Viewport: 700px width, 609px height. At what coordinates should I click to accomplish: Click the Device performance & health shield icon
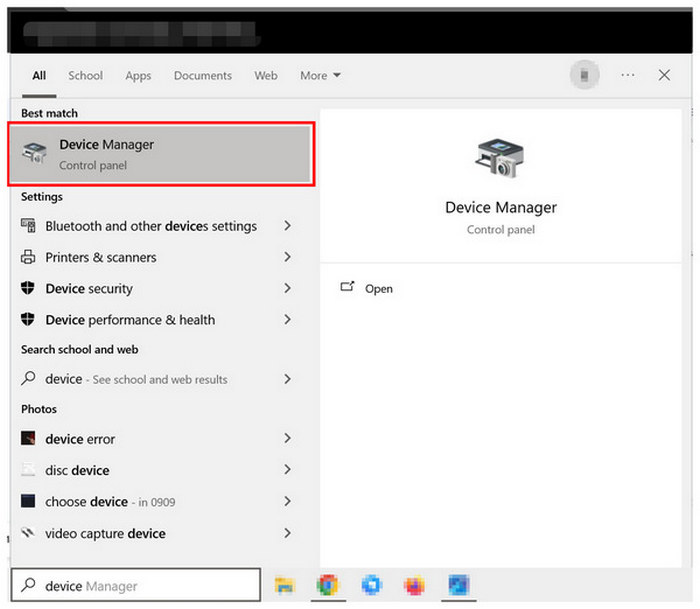pyautogui.click(x=29, y=320)
